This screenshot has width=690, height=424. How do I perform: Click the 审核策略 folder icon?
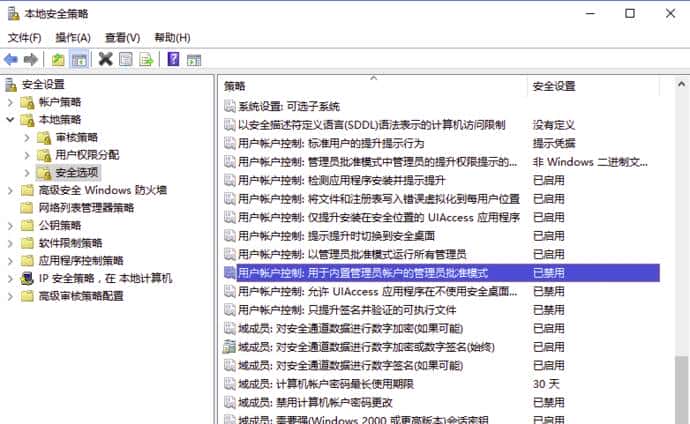point(44,138)
